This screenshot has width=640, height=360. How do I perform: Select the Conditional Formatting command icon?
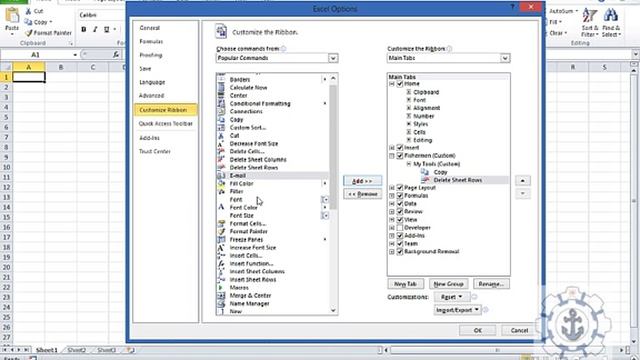tap(221, 103)
